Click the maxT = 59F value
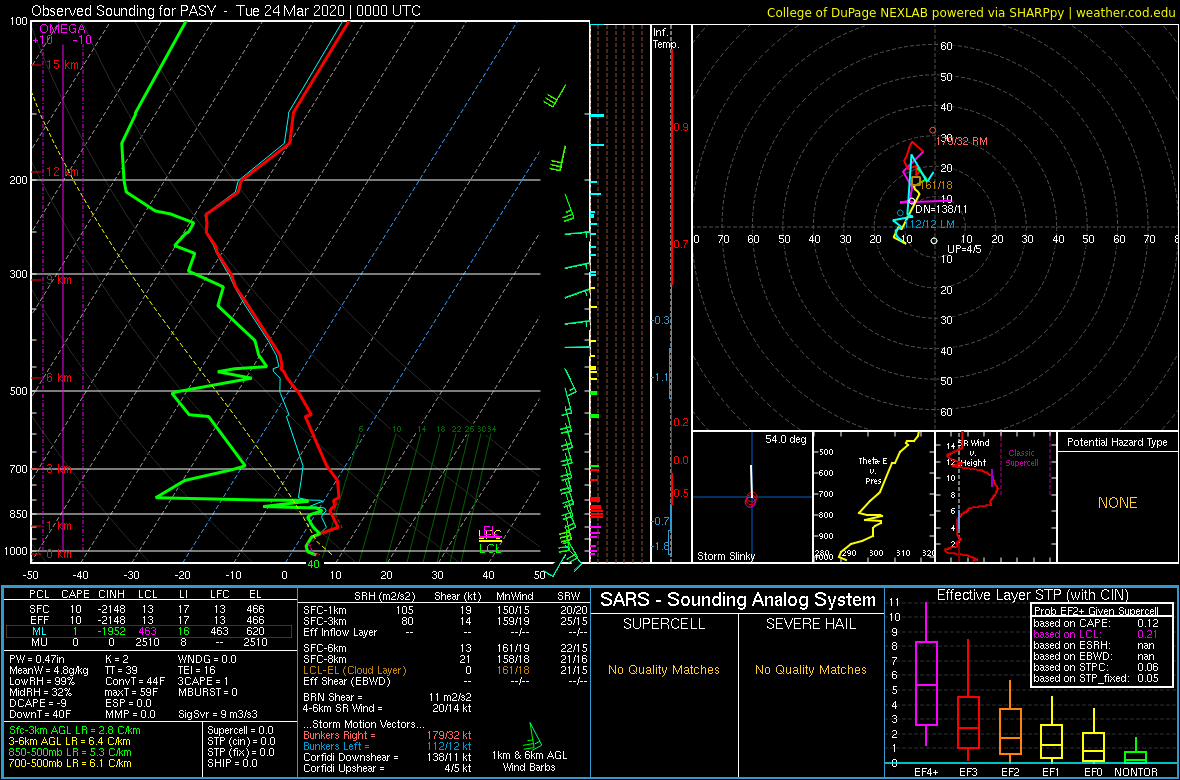Viewport: 1180px width, 780px height. pyautogui.click(x=132, y=694)
